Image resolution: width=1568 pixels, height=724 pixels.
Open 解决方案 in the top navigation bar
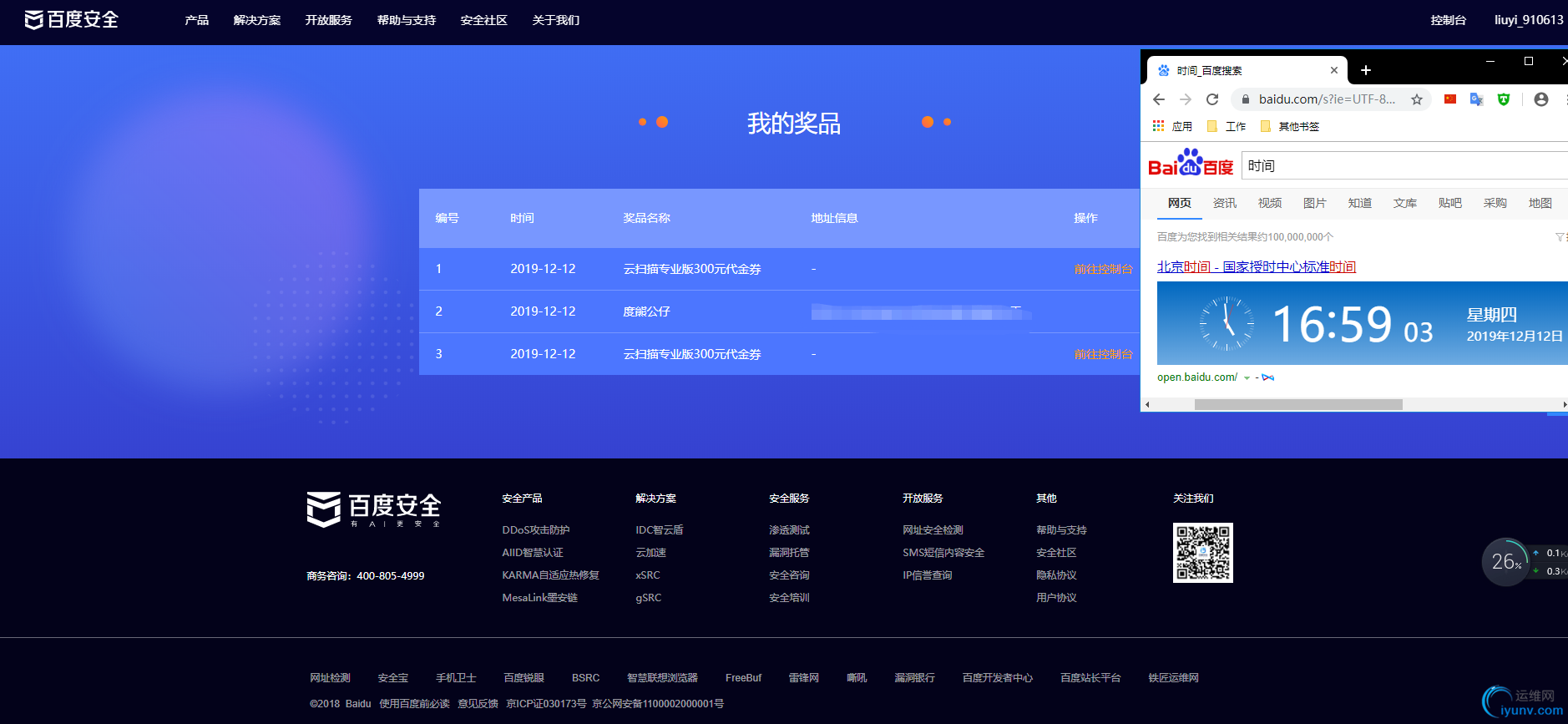coord(257,20)
